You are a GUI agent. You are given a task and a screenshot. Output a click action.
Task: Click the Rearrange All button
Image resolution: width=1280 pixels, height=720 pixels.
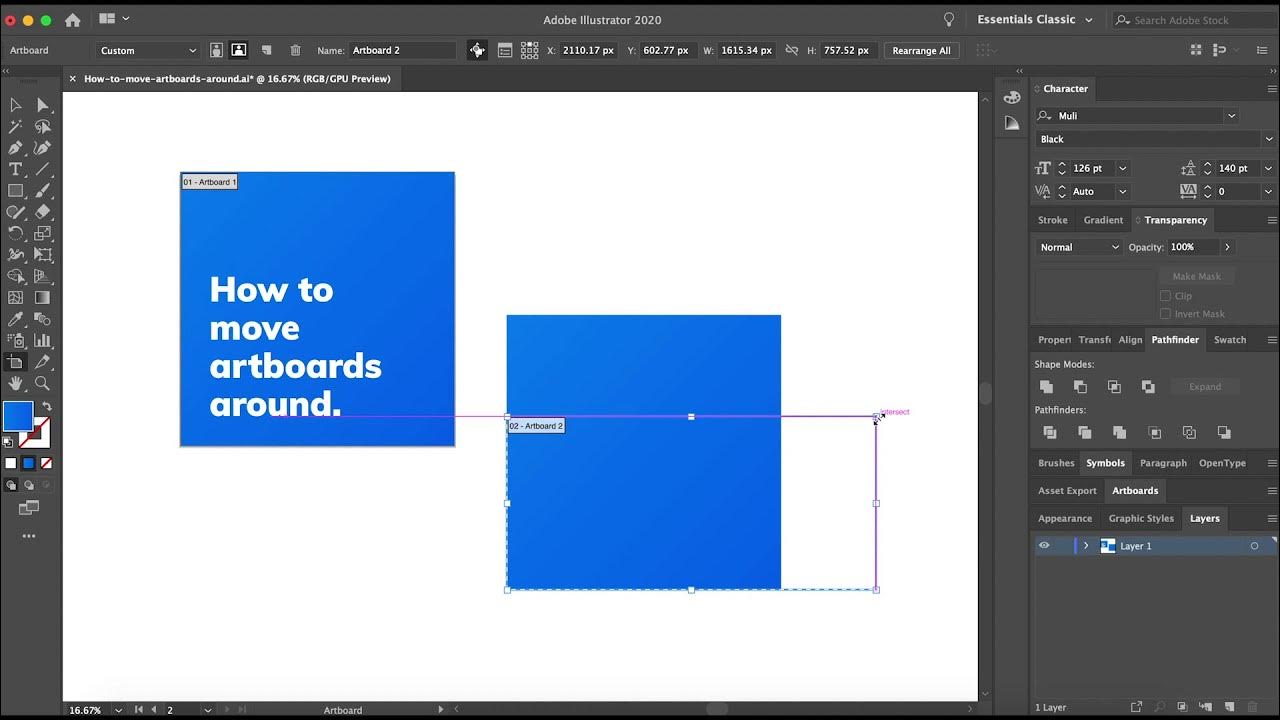tap(921, 50)
